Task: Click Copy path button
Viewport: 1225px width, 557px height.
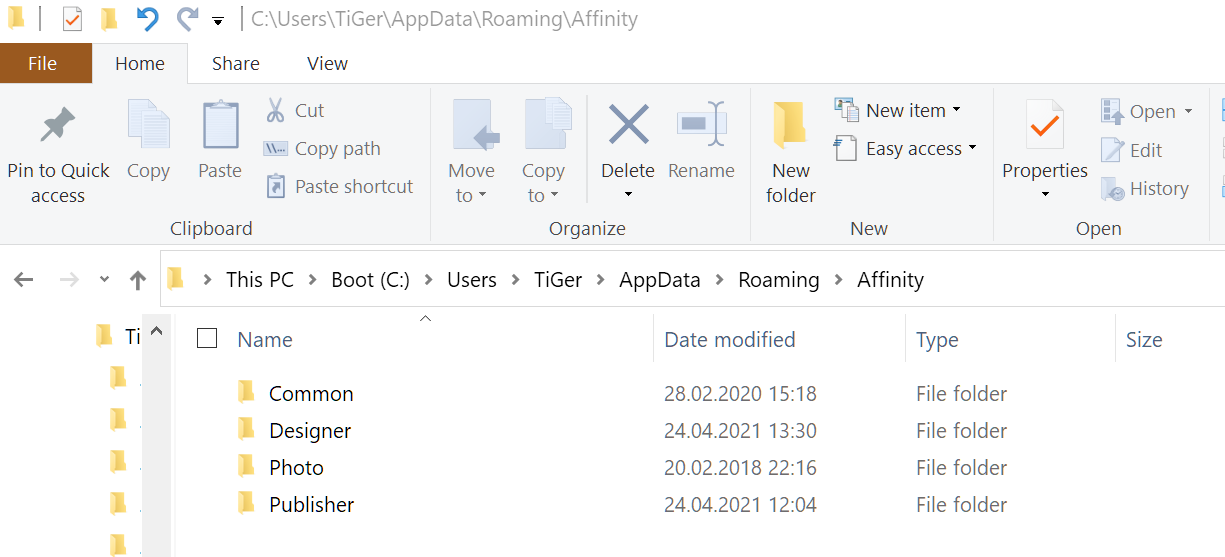Action: (x=325, y=149)
